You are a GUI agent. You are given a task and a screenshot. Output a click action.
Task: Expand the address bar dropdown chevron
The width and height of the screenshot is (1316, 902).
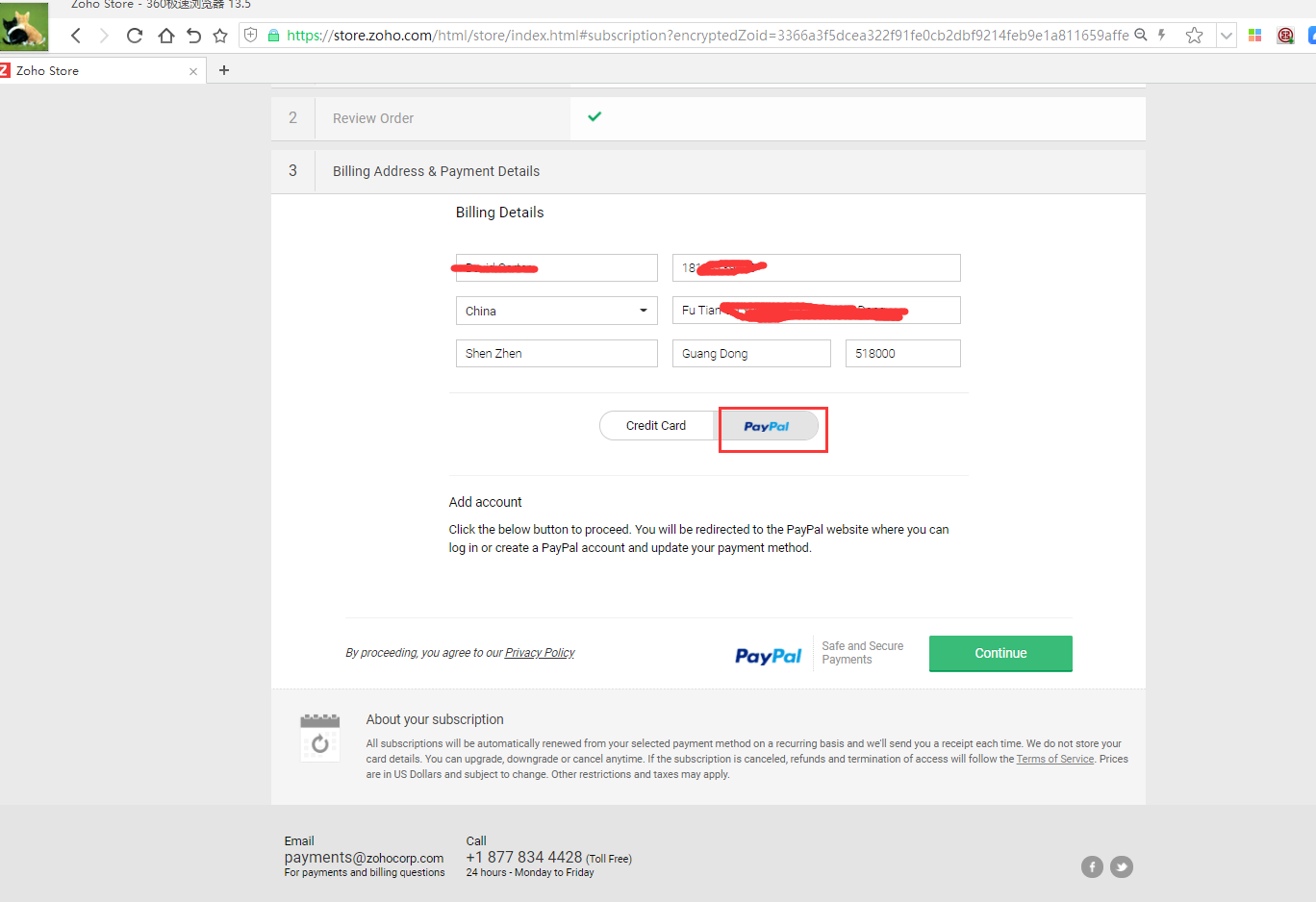[x=1227, y=36]
